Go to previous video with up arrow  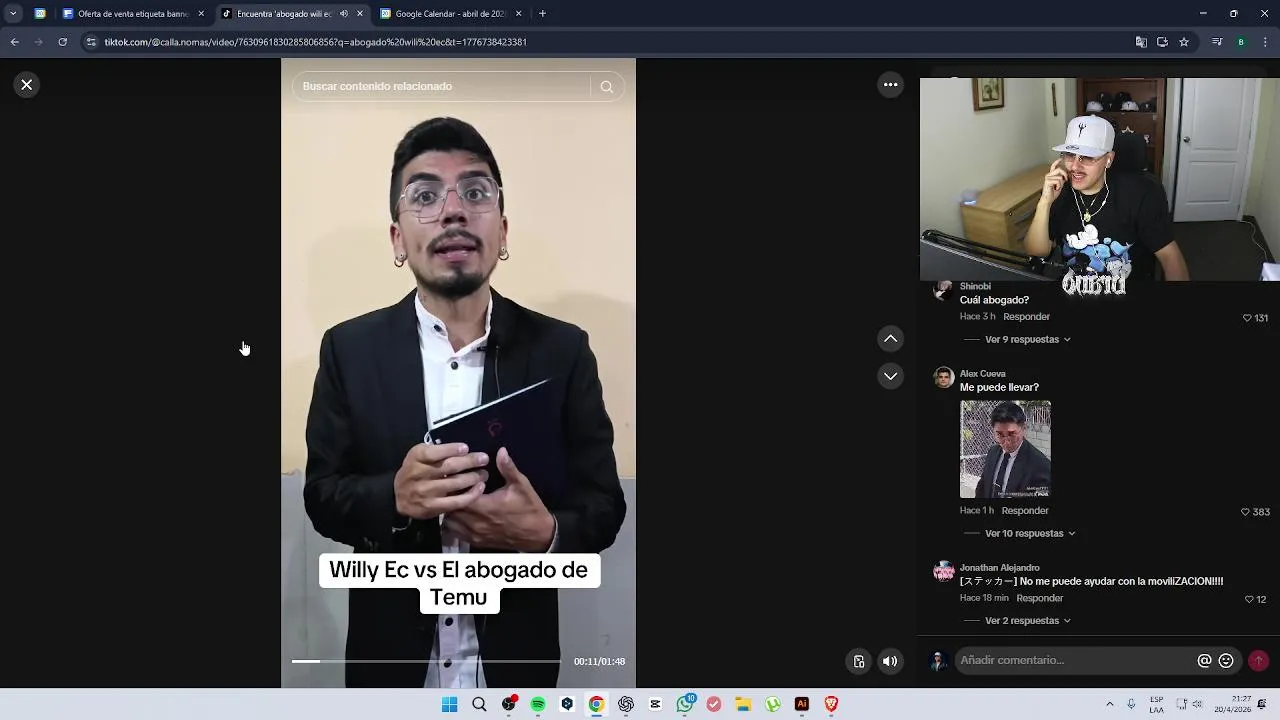[890, 339]
